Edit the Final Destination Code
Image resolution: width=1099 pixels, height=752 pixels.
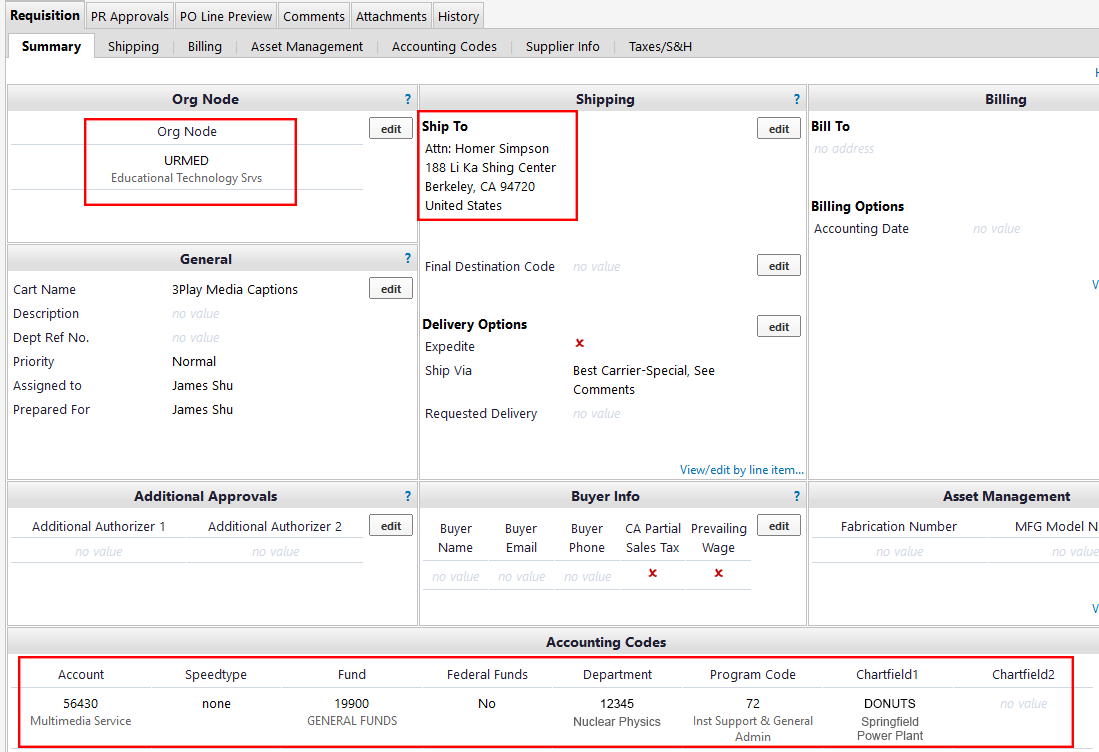tap(779, 266)
